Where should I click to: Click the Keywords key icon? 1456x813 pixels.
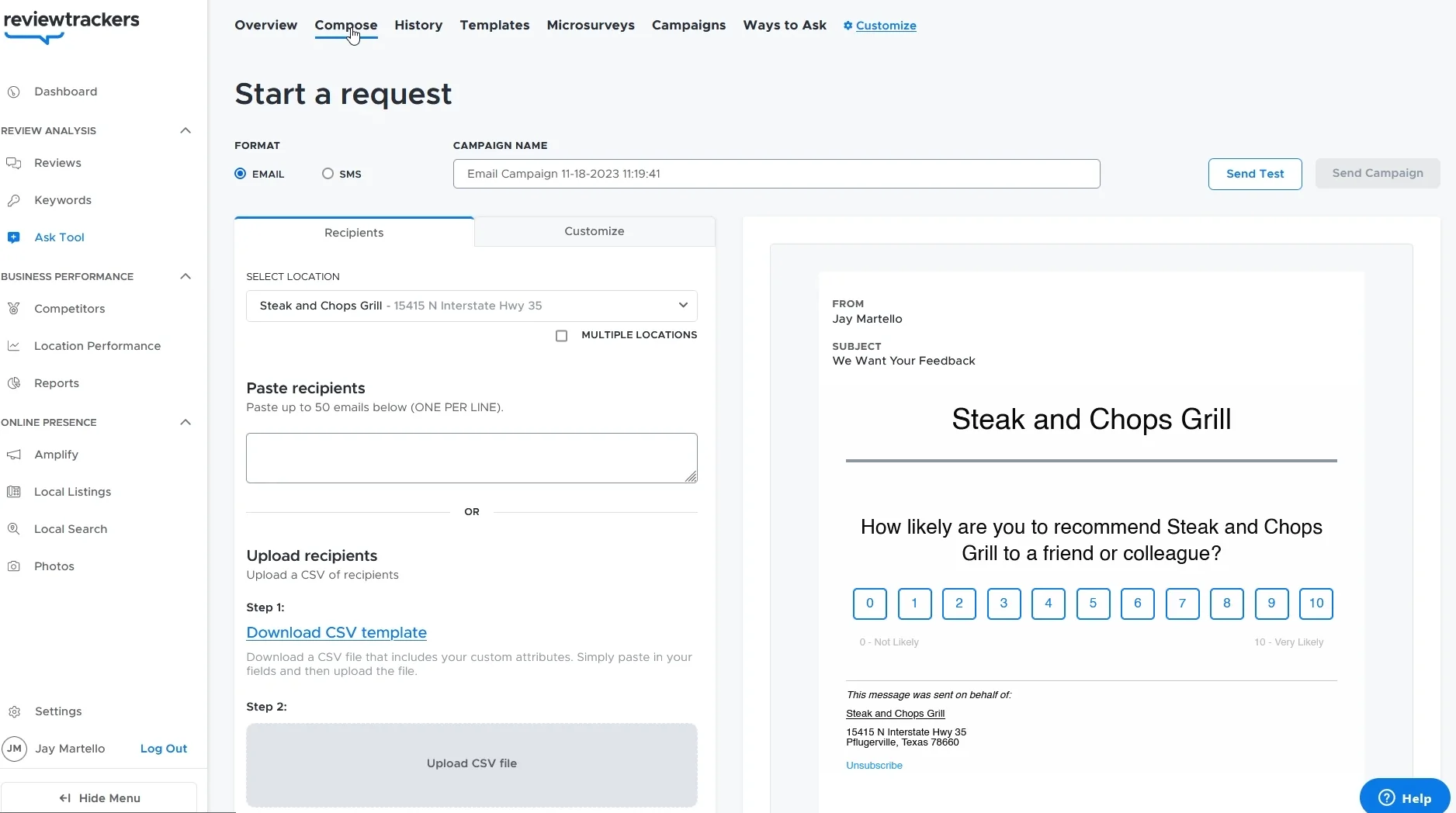13,200
